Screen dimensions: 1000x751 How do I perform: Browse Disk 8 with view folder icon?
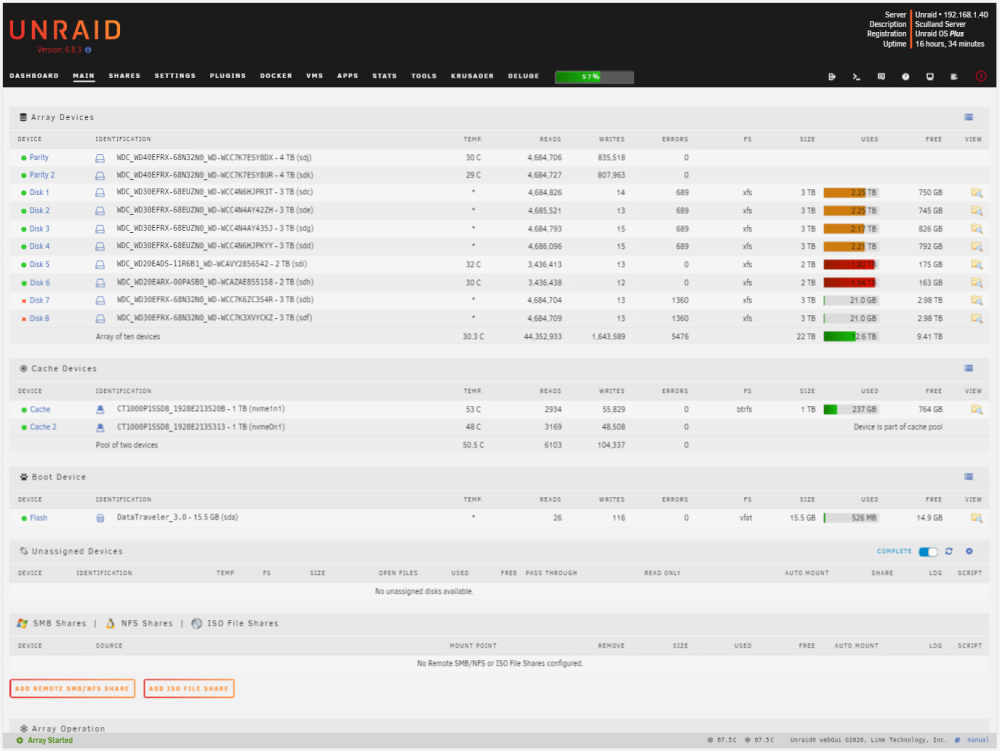976,318
